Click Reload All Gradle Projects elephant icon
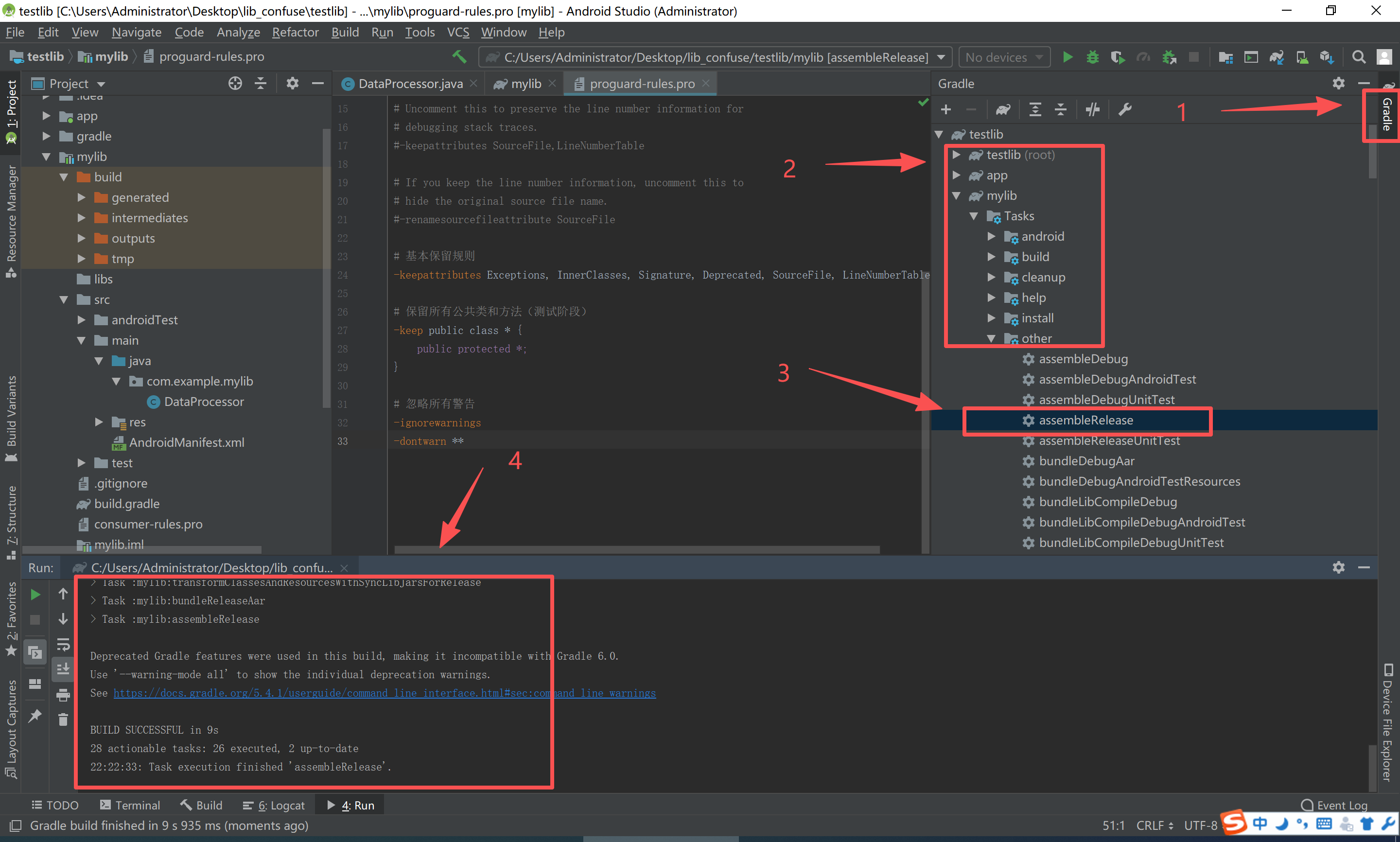This screenshot has width=1400, height=842. 1003,109
